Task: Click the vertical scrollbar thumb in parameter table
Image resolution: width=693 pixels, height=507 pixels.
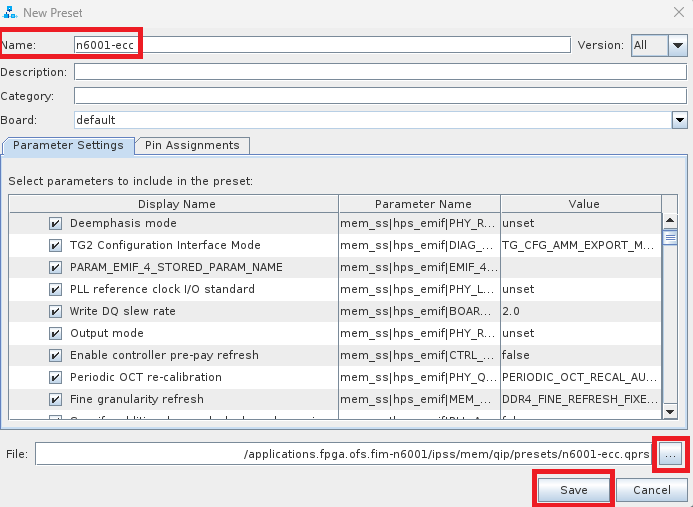Action: 670,237
